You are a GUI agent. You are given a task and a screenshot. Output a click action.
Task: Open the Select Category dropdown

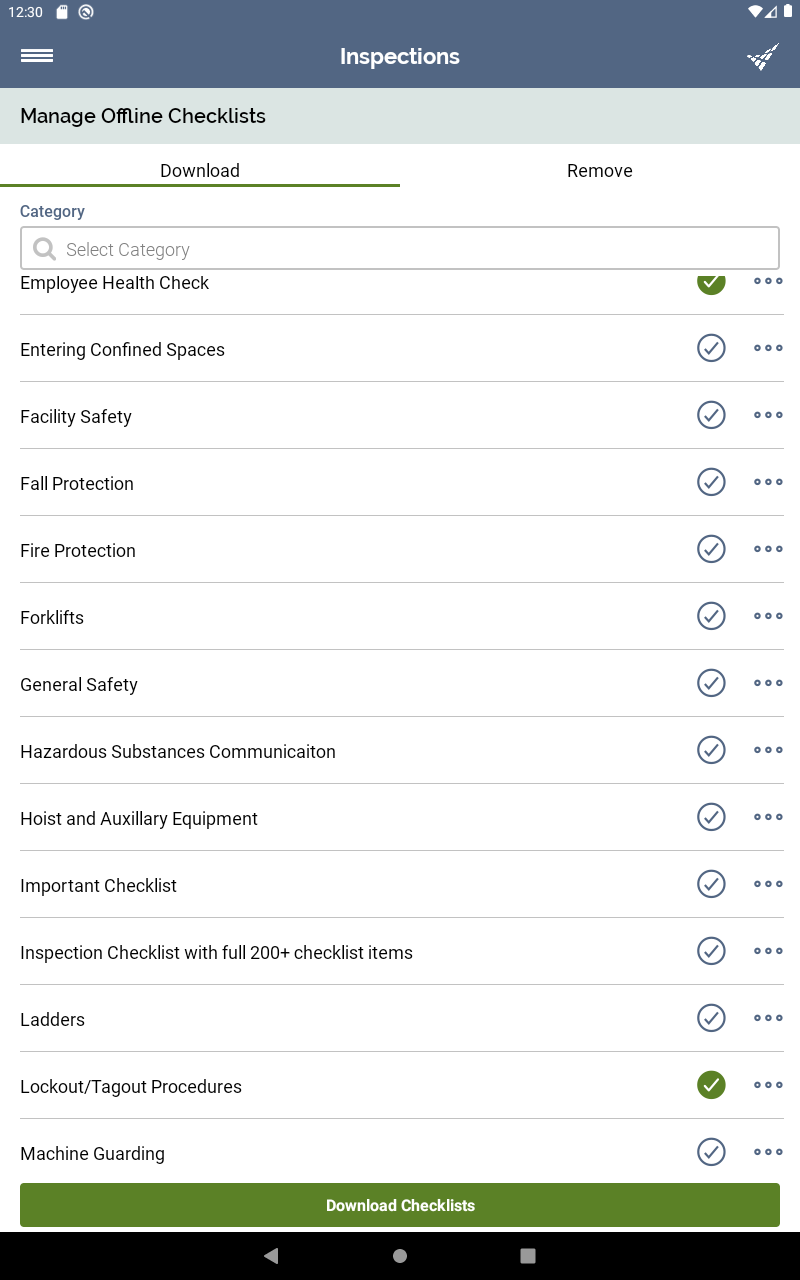point(400,249)
